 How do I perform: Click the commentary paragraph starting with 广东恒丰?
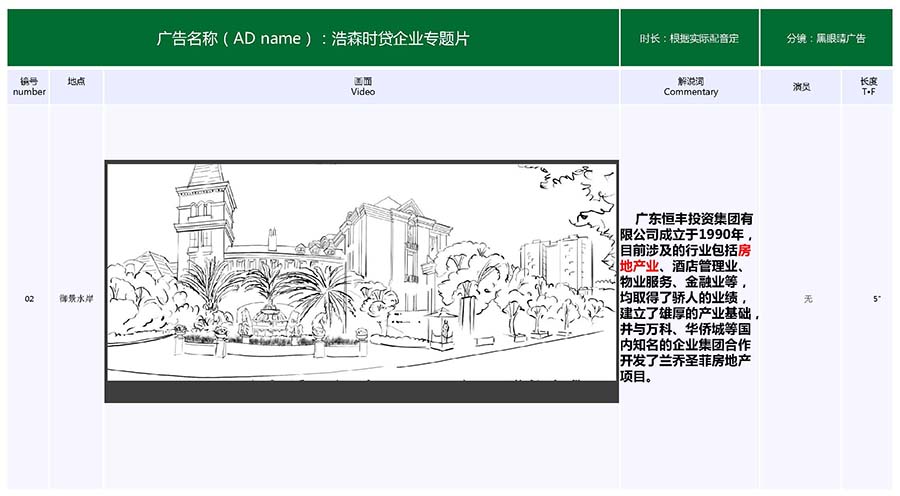690,298
